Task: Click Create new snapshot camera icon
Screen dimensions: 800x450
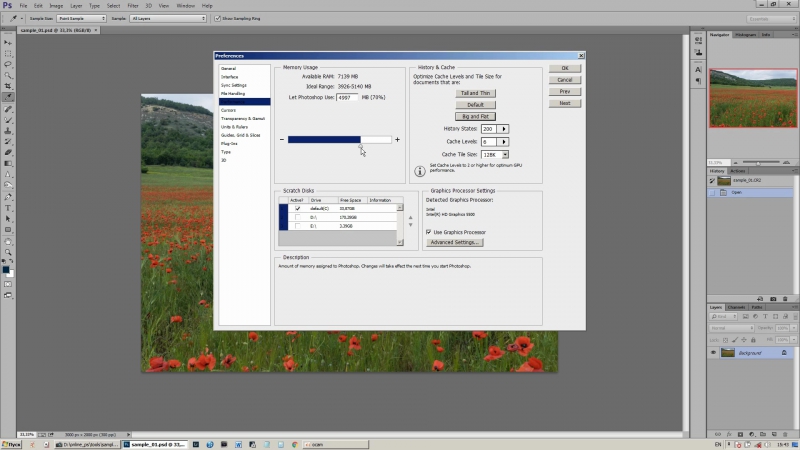Action: [x=773, y=299]
